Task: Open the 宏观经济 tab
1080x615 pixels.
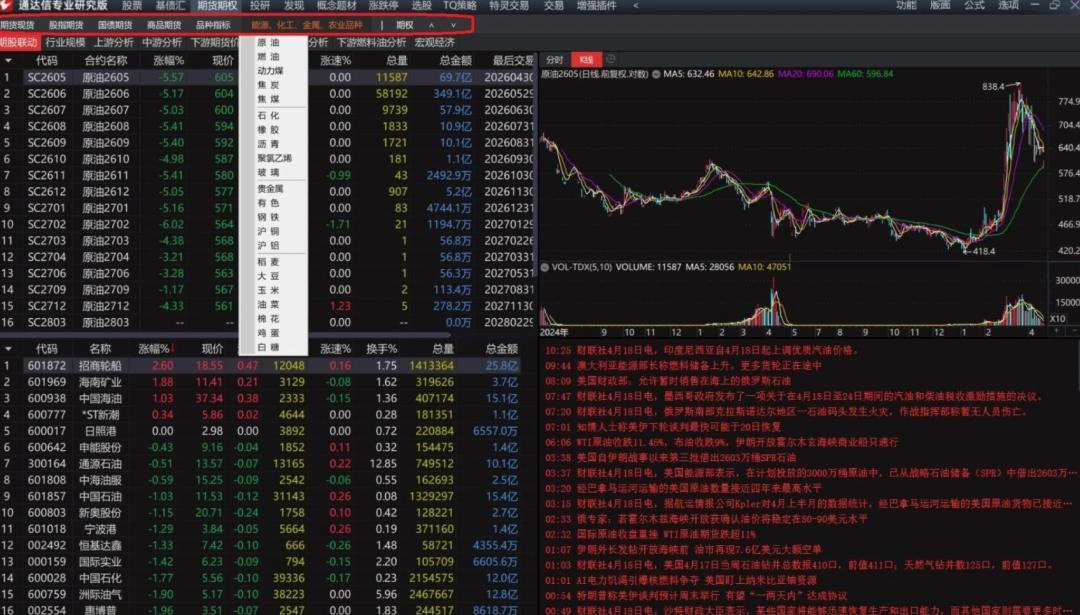Action: pyautogui.click(x=434, y=43)
